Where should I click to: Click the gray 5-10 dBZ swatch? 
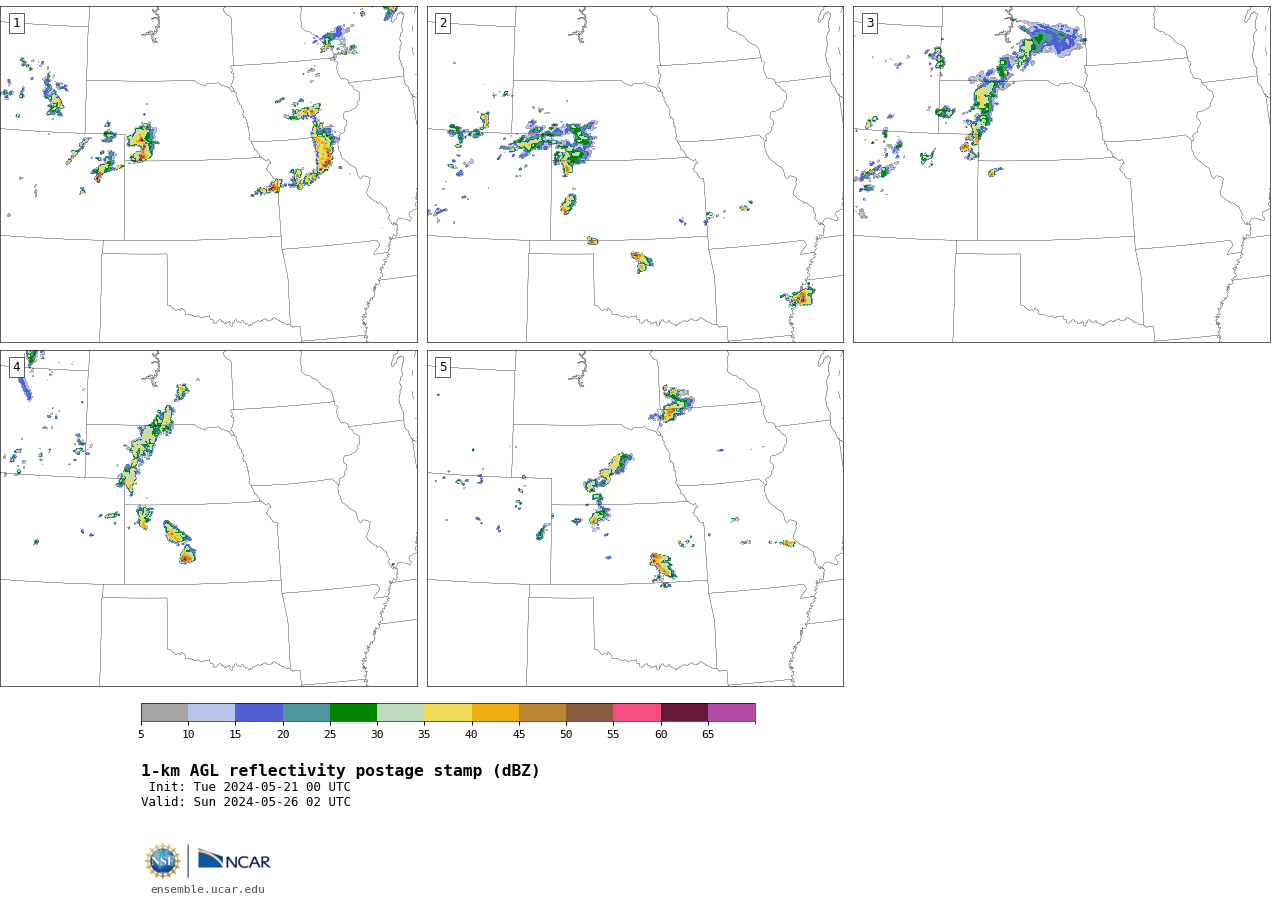(164, 712)
